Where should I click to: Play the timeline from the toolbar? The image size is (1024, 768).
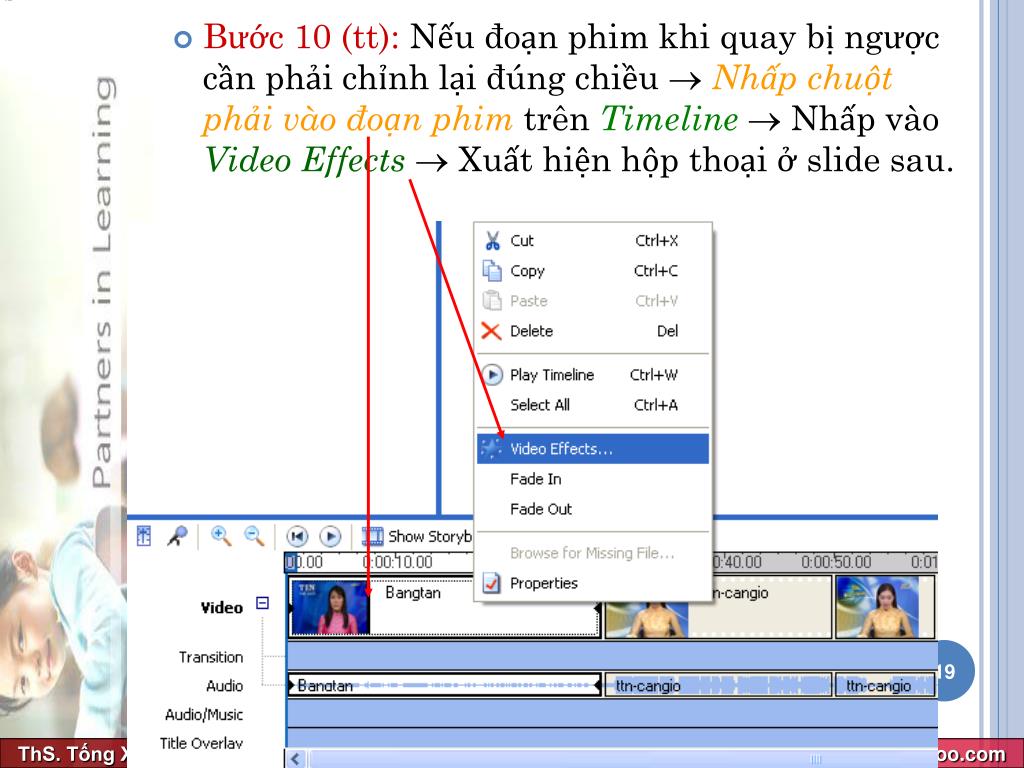tap(330, 537)
